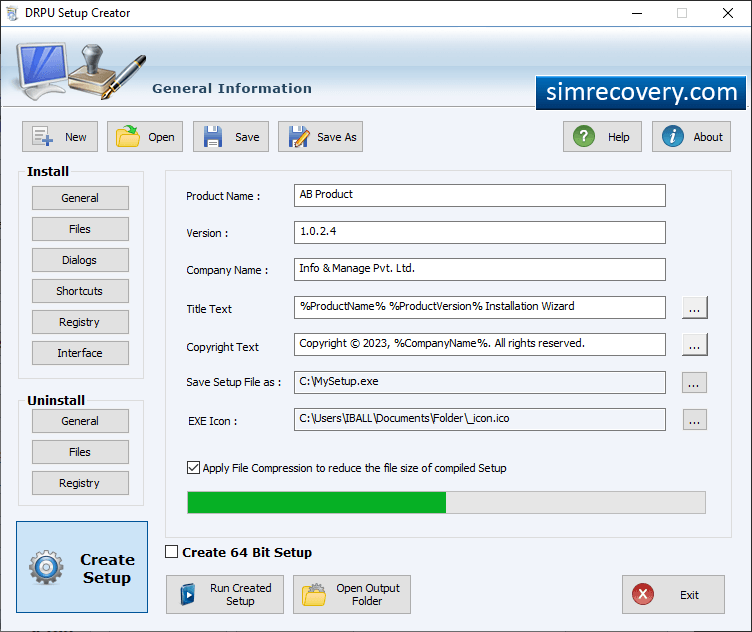Toggle Apply File Compression checkbox
The height and width of the screenshot is (632, 752).
193,468
